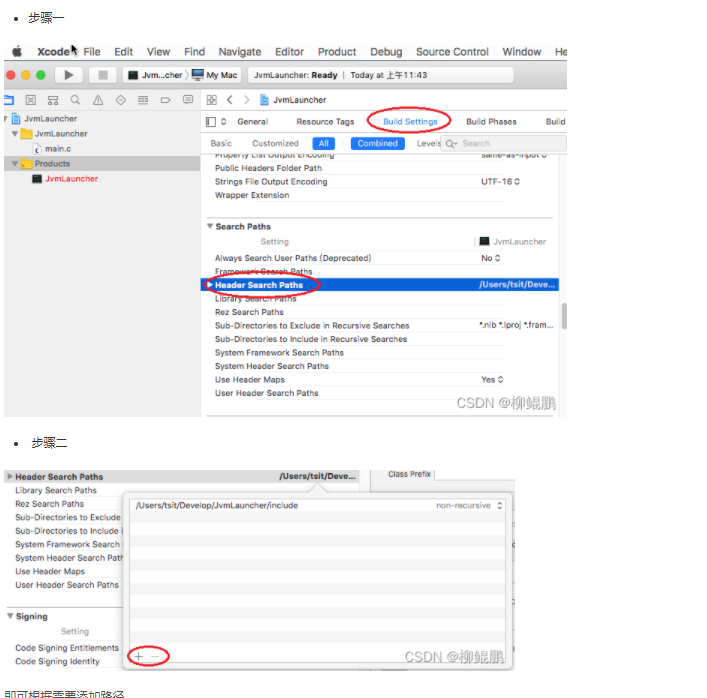Open the Source Control menu
The image size is (707, 698).
452,52
